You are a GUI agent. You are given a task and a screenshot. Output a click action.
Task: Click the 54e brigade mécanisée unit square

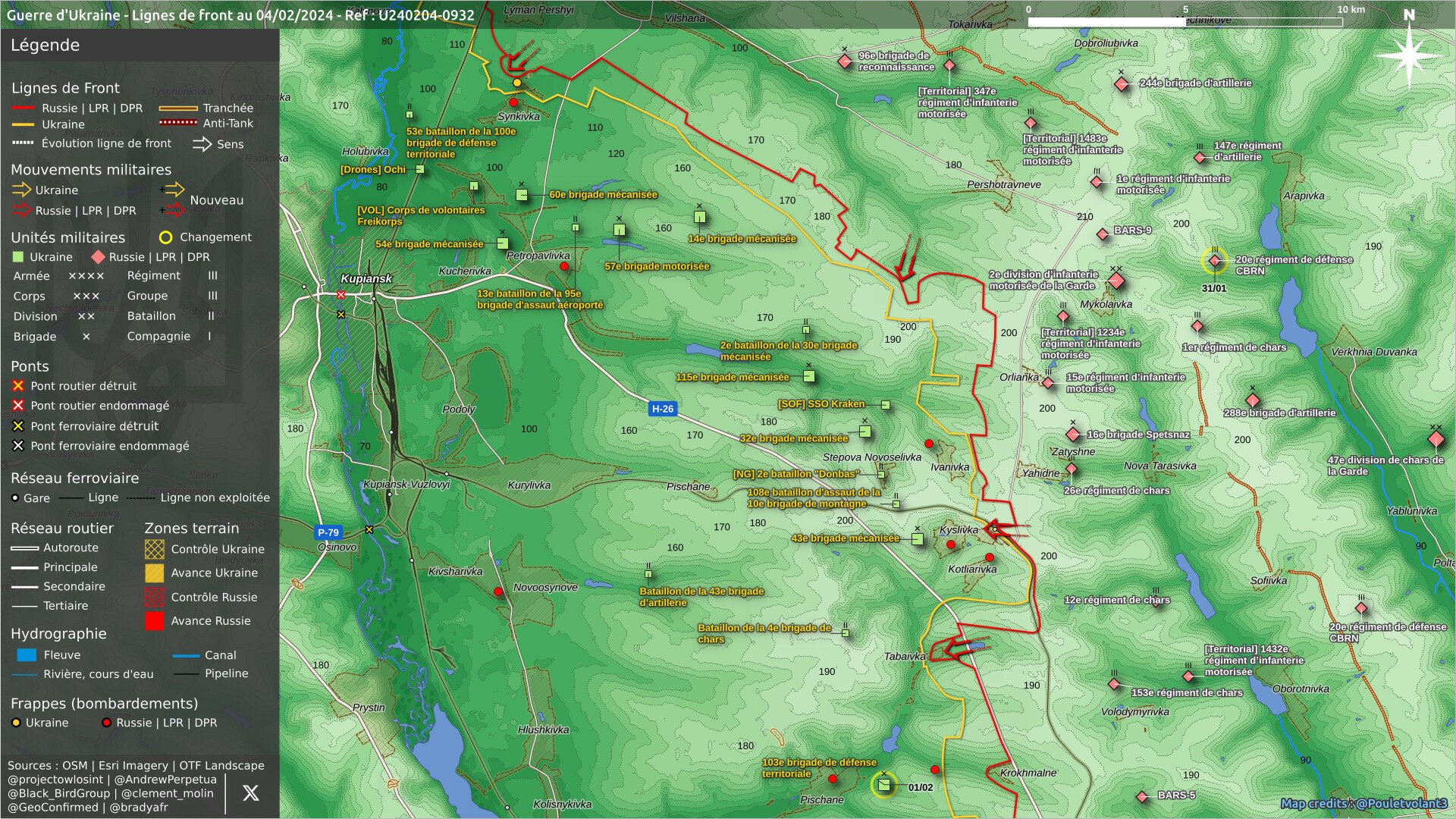502,243
